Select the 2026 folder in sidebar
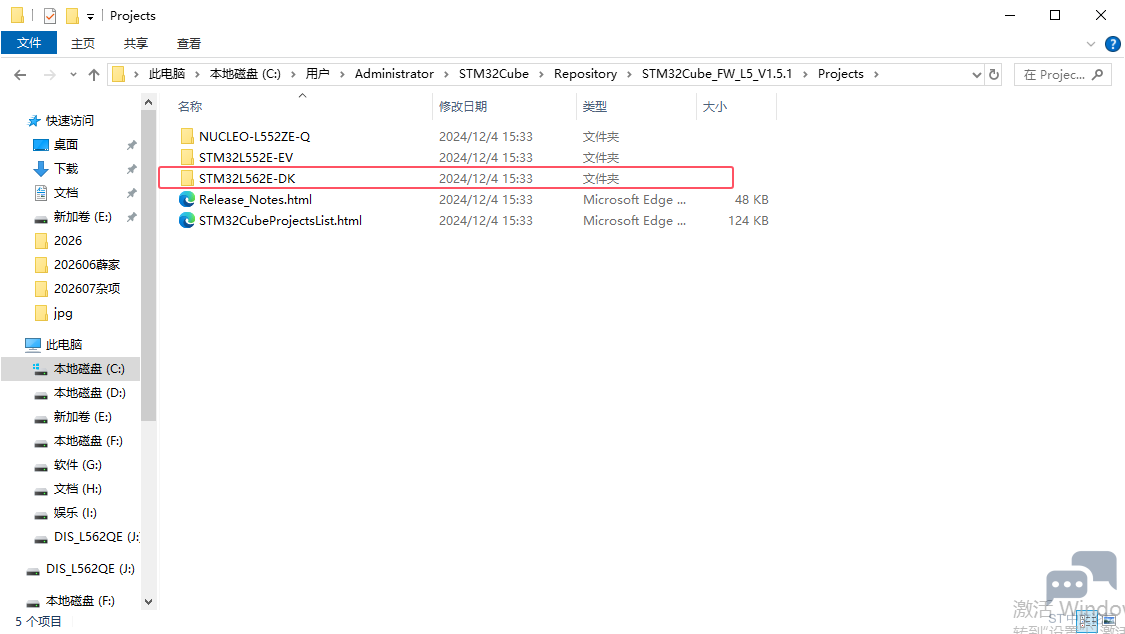Viewport: 1125px width, 634px height. (68, 241)
